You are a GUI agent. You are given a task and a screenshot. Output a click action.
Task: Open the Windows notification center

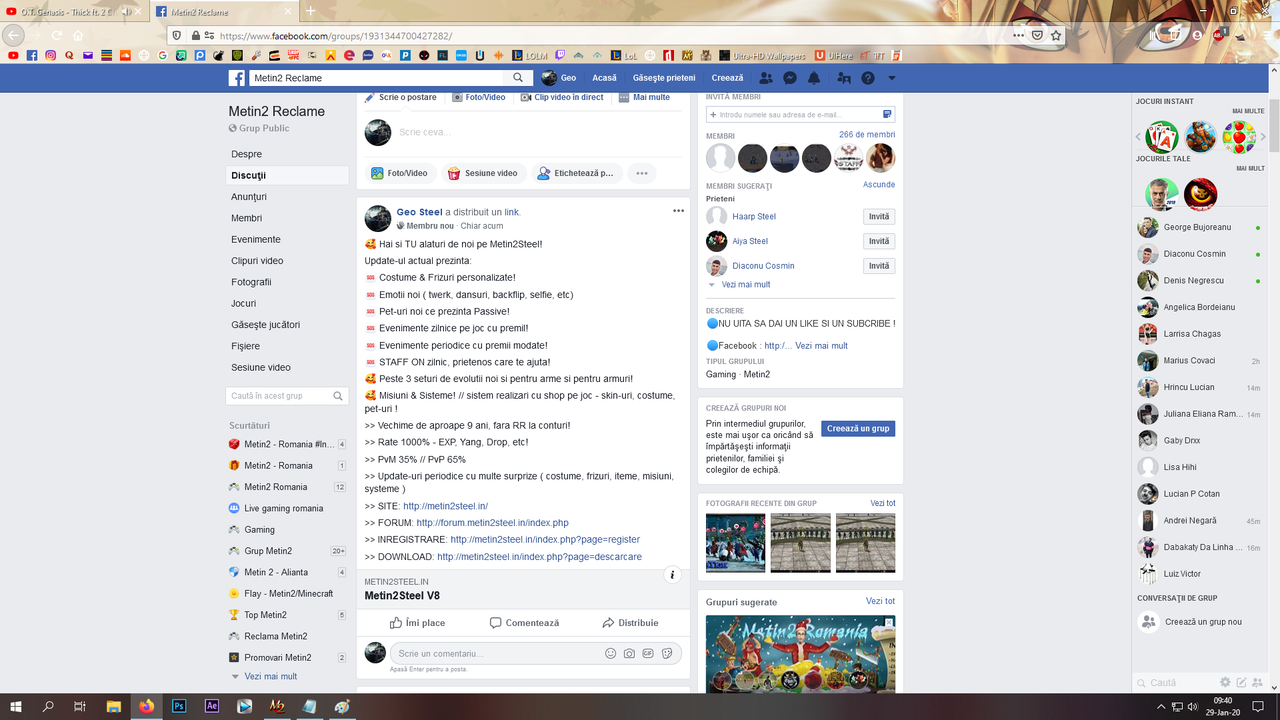point(1258,706)
